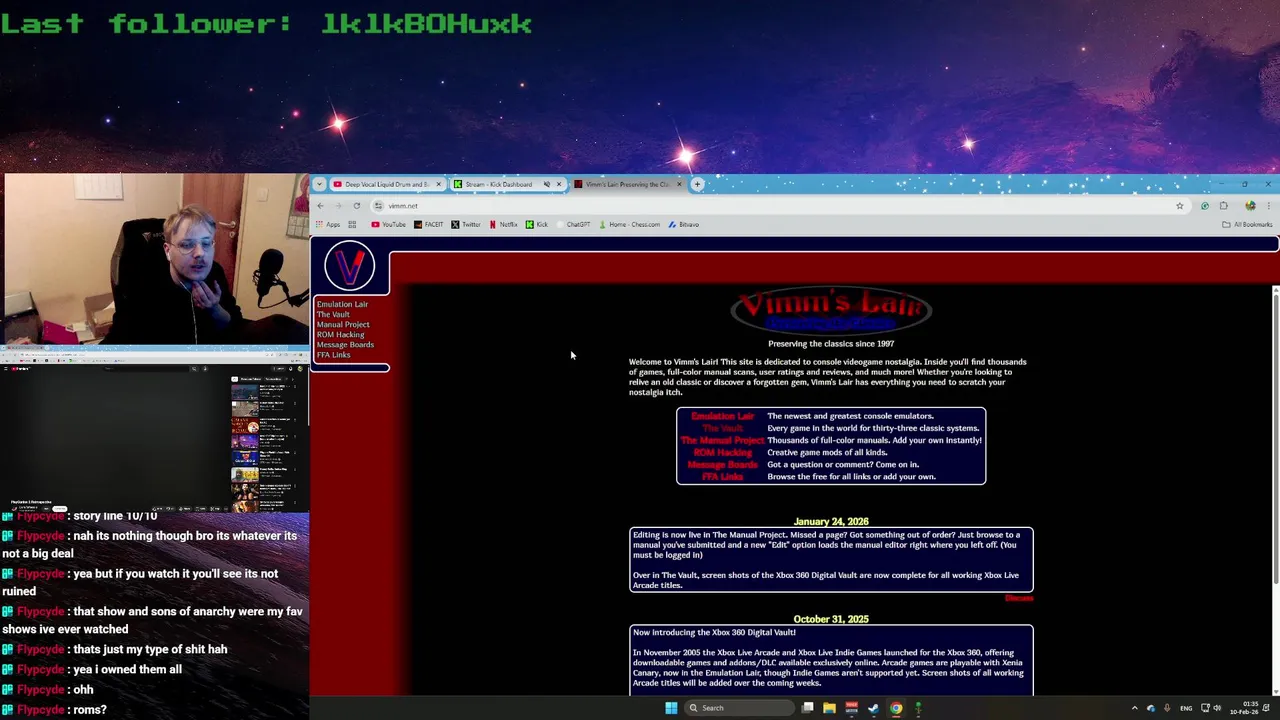The width and height of the screenshot is (1280, 720).
Task: Click the red FFA Links link in the table
Action: tap(722, 476)
